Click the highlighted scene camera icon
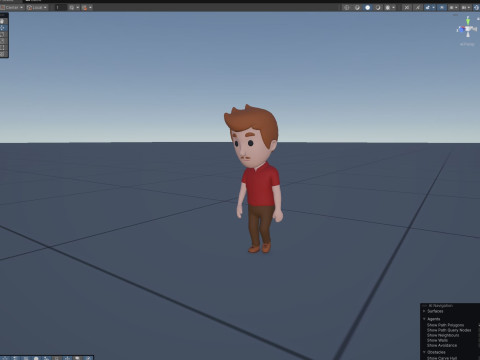Screen dimensions: 480x360 point(428,7)
